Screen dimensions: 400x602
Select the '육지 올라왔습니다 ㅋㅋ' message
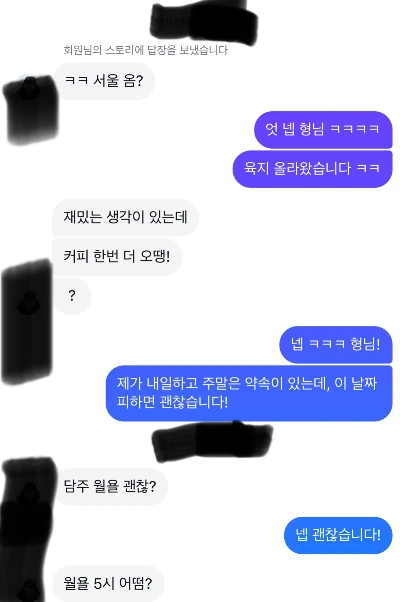[x=312, y=169]
